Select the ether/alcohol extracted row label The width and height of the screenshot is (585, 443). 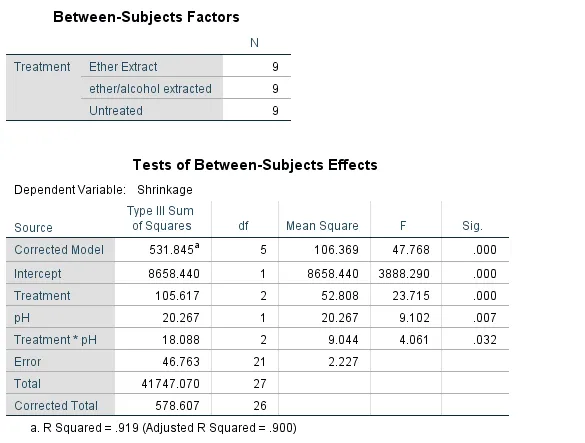pyautogui.click(x=150, y=89)
